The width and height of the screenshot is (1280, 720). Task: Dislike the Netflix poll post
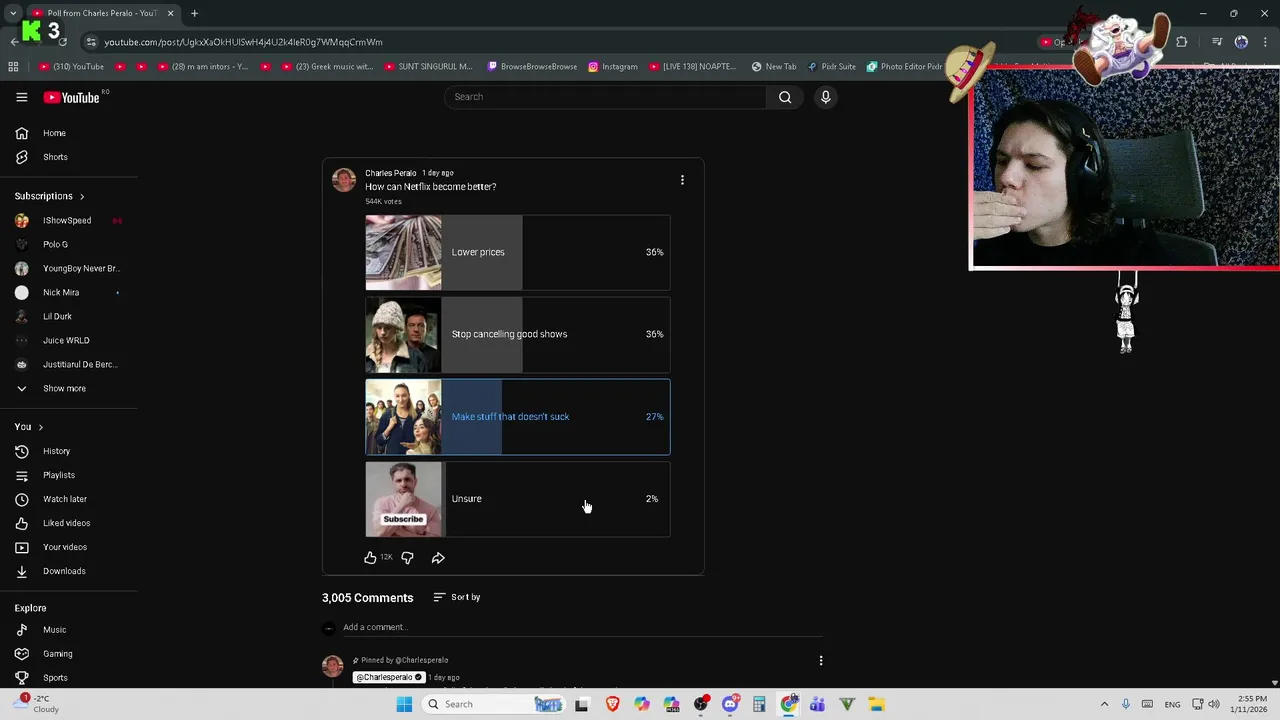pos(407,558)
